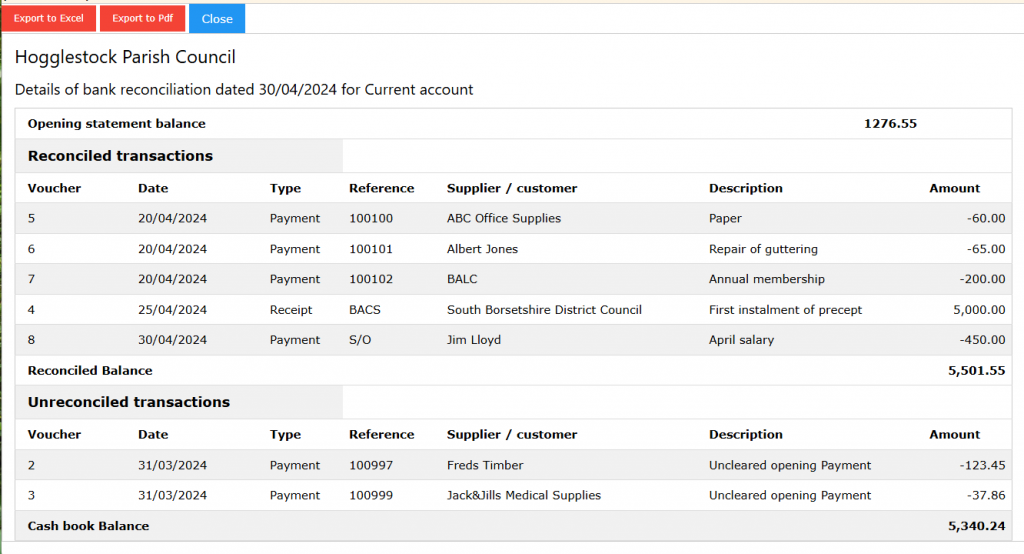Select reference 100997 cell

(x=371, y=465)
